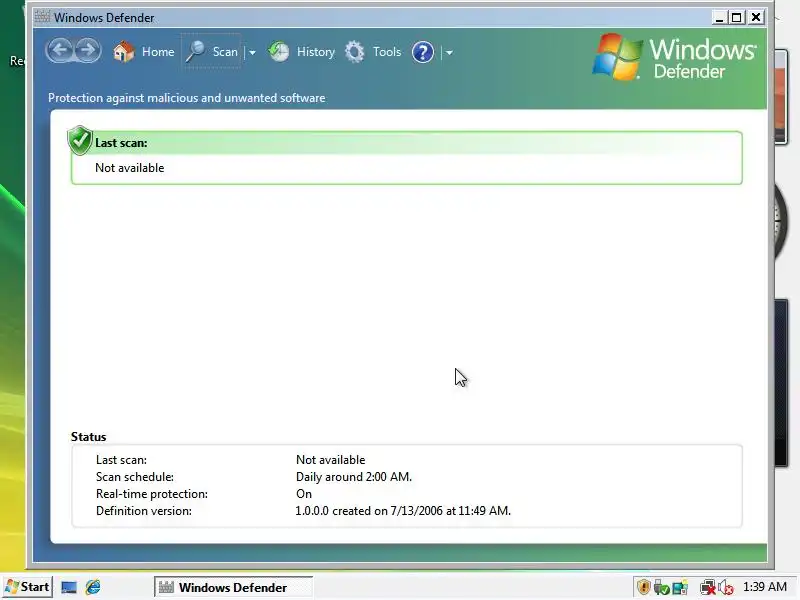Open Tools with the gear icon
The height and width of the screenshot is (600, 800).
click(373, 52)
